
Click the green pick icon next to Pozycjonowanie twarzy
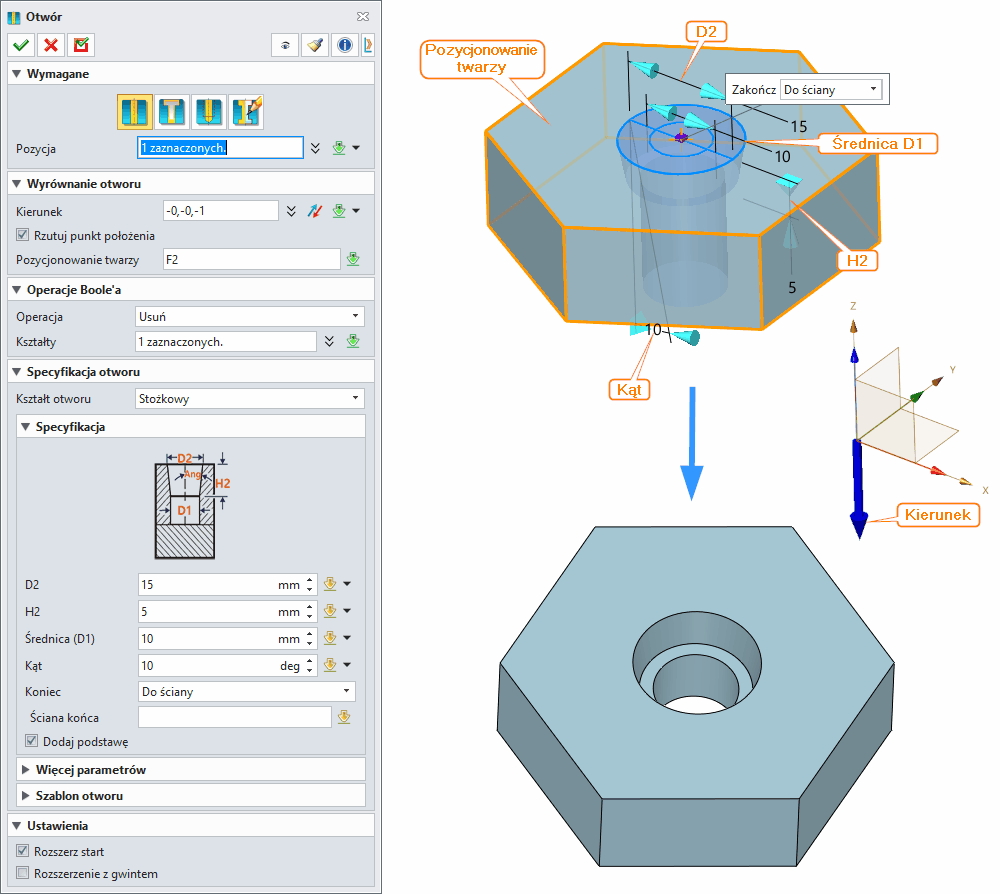(353, 258)
